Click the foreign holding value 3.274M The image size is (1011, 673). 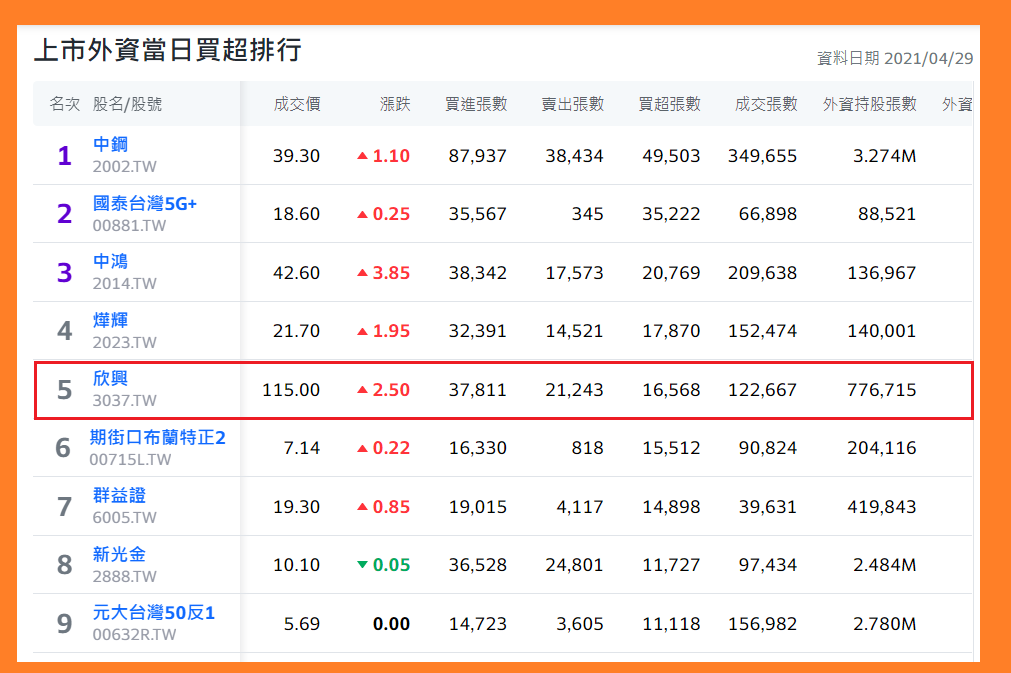(x=885, y=156)
